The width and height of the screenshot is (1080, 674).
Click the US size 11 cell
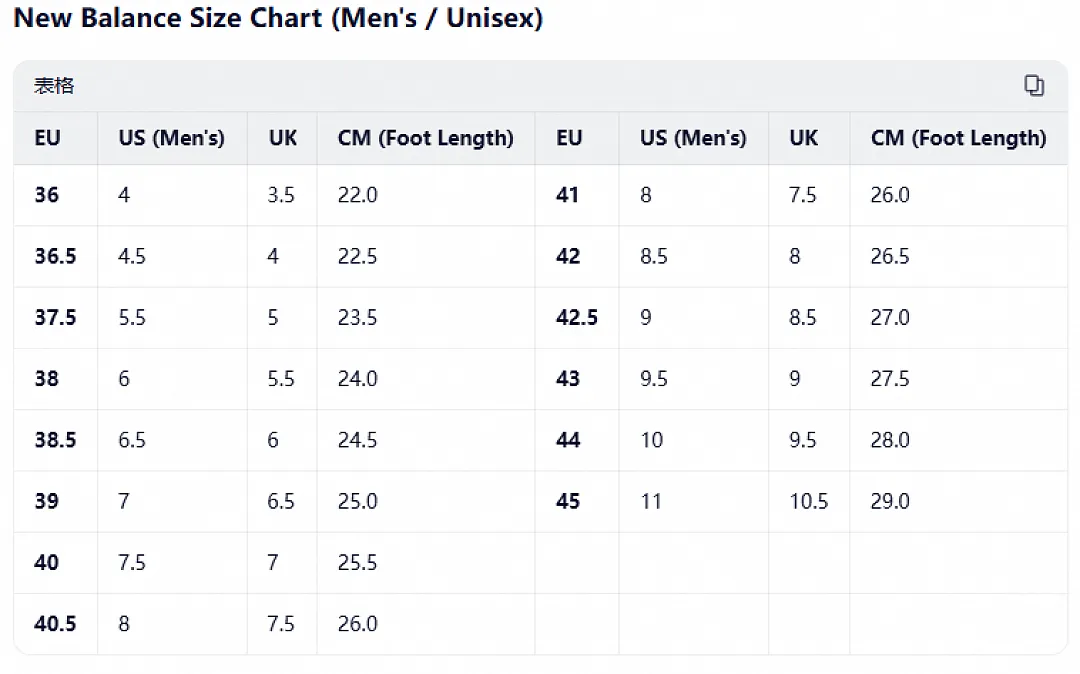point(651,501)
